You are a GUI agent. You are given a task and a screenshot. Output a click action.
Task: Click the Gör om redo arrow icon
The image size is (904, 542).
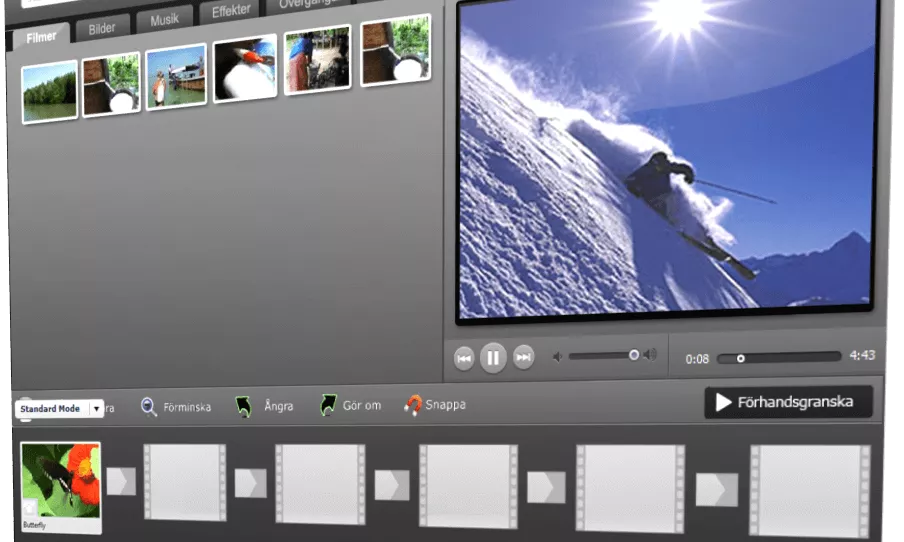coord(328,405)
